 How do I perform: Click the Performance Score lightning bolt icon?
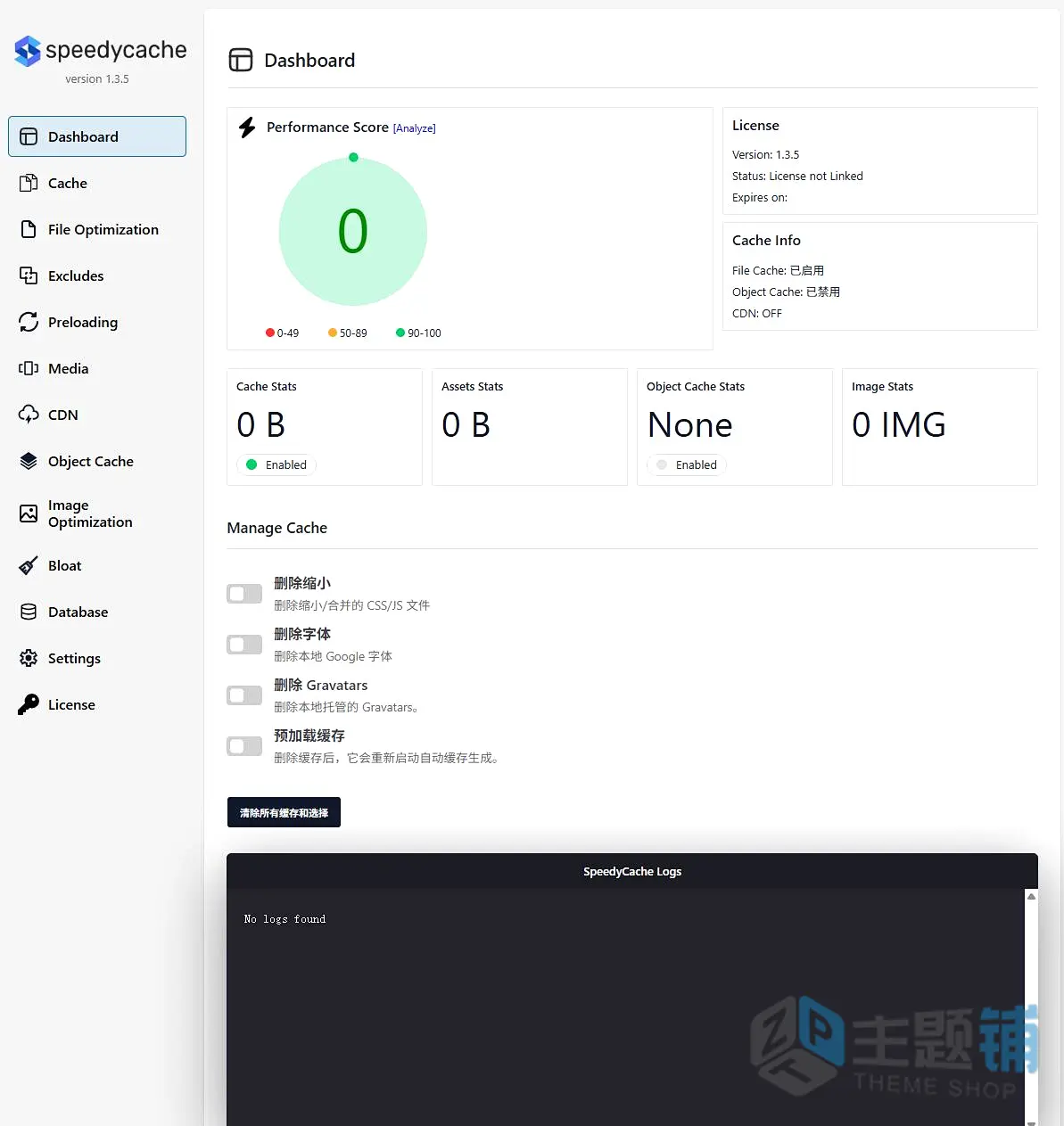pos(247,127)
